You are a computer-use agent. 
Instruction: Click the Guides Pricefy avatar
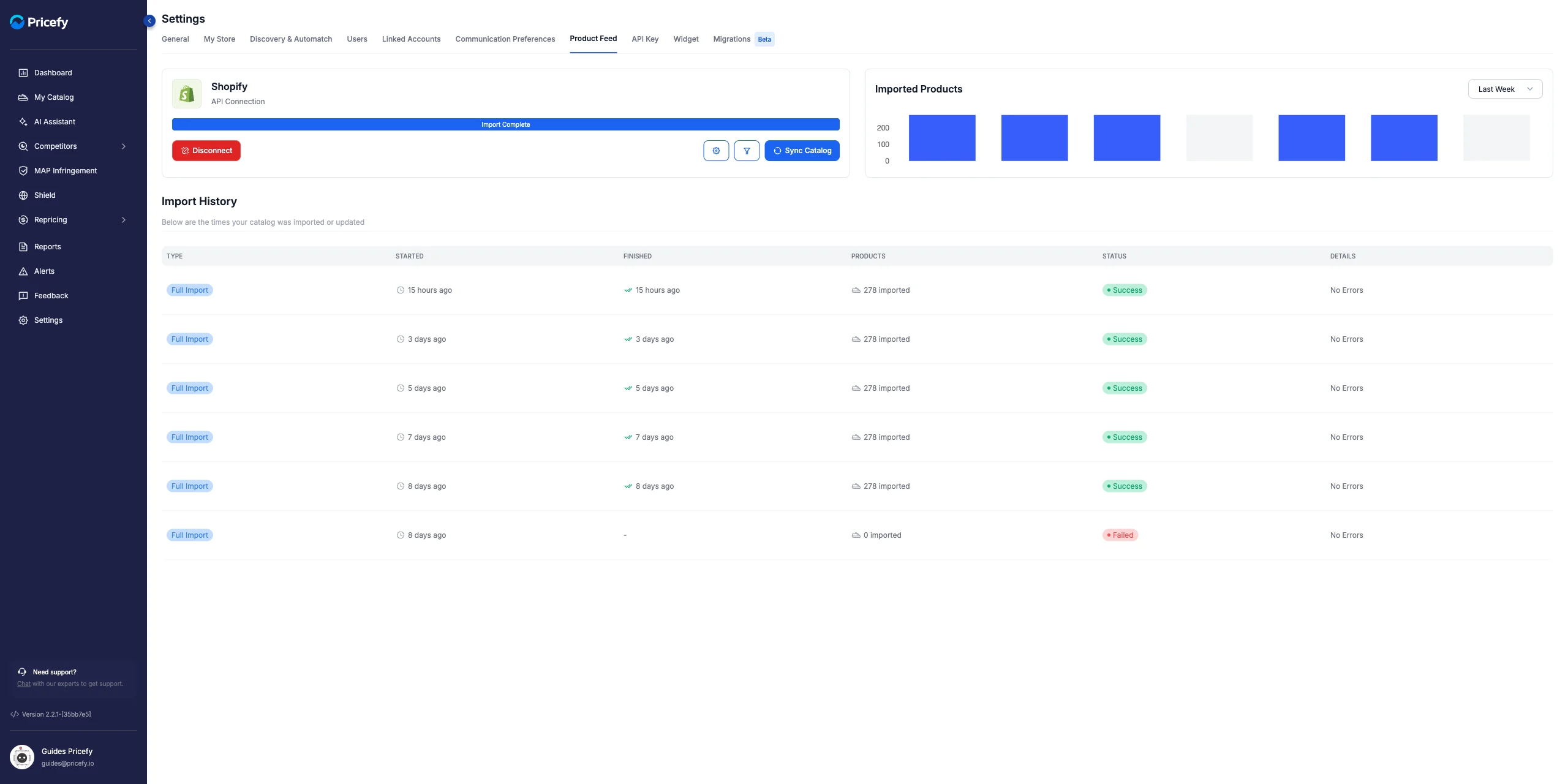click(22, 757)
